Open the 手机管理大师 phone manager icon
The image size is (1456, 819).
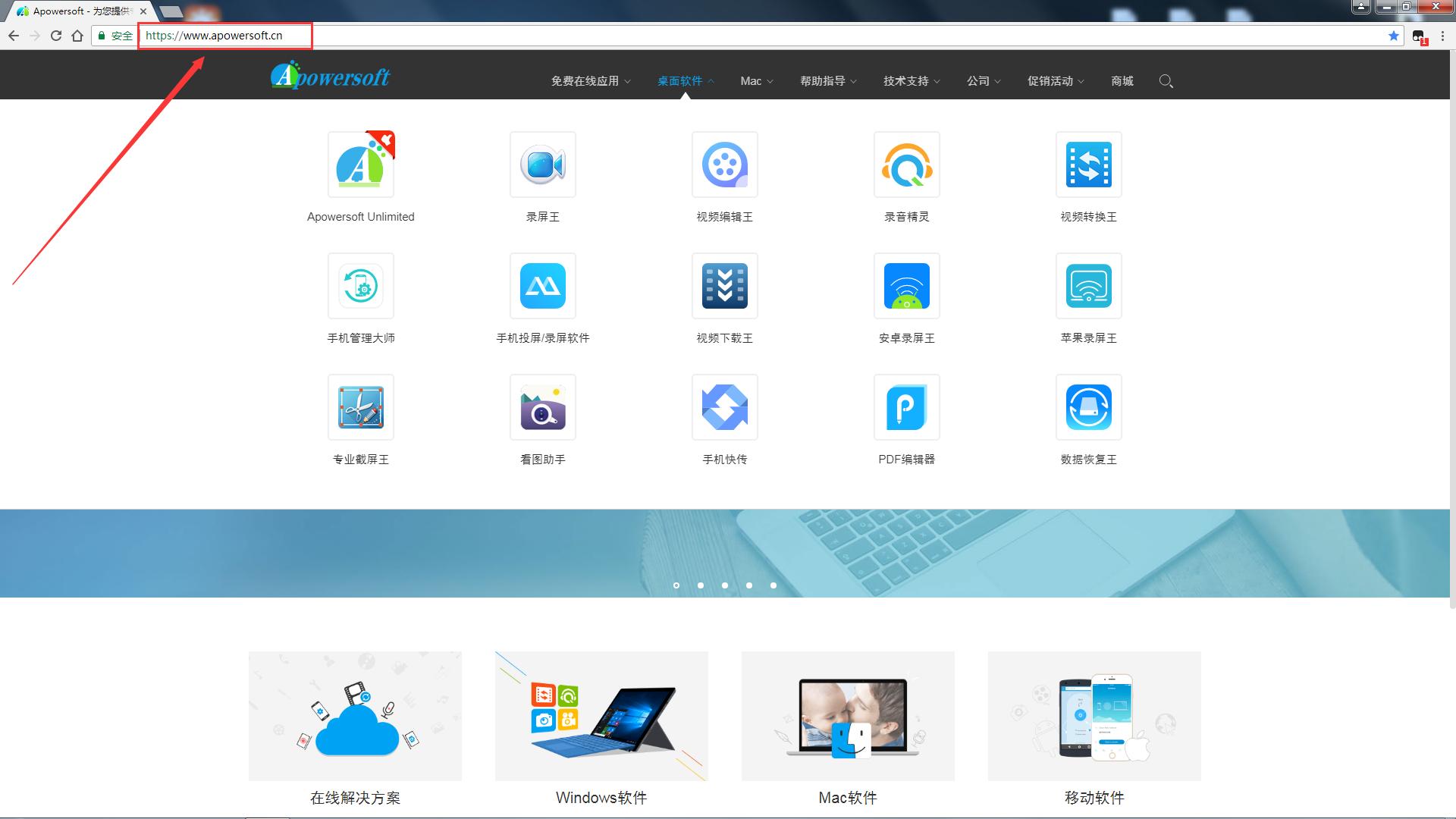[x=360, y=286]
